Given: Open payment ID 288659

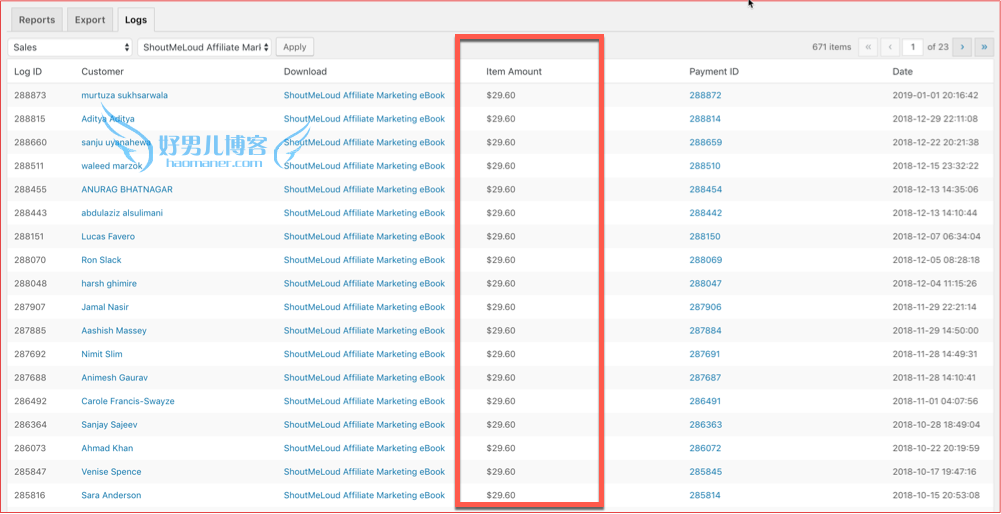Looking at the screenshot, I should [705, 142].
